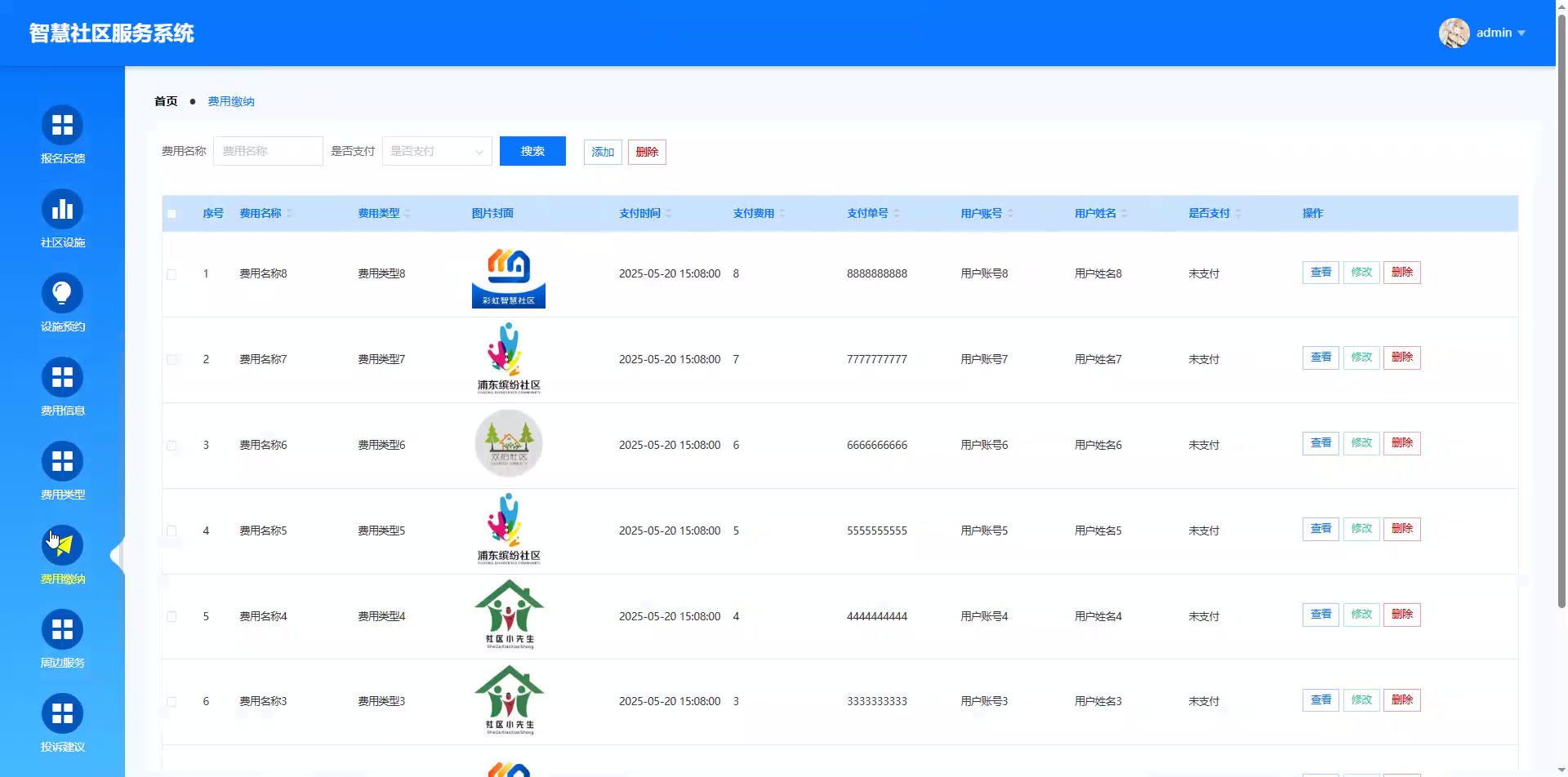Image resolution: width=1568 pixels, height=777 pixels.
Task: Select the 费用信息 grid icon
Action: 62,378
